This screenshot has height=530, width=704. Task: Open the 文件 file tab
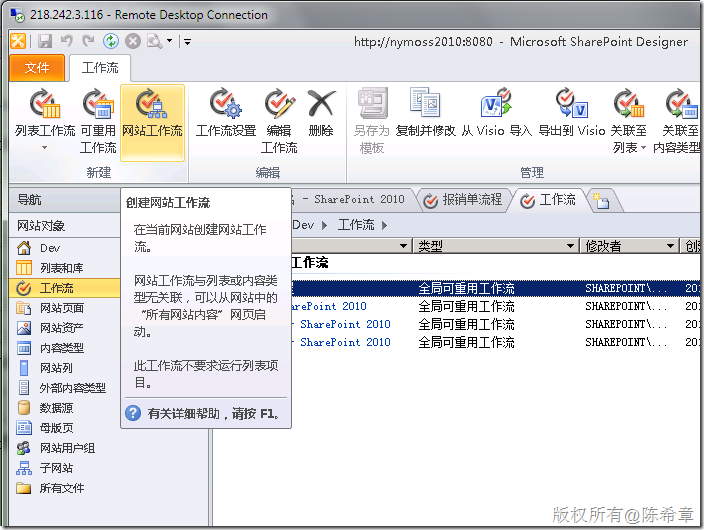pyautogui.click(x=37, y=68)
